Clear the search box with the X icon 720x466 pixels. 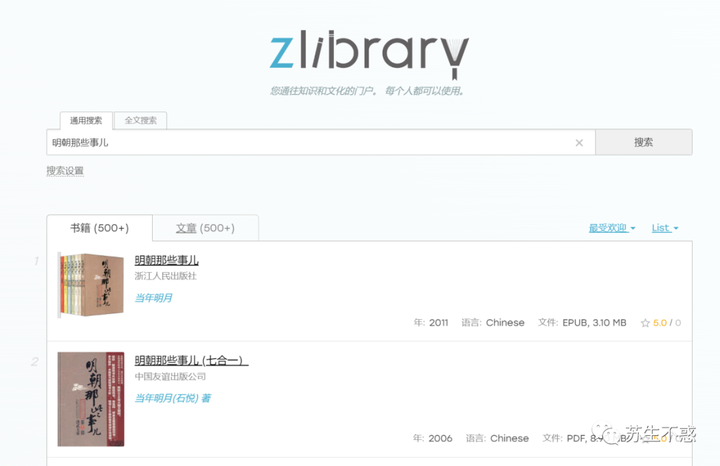coord(579,143)
